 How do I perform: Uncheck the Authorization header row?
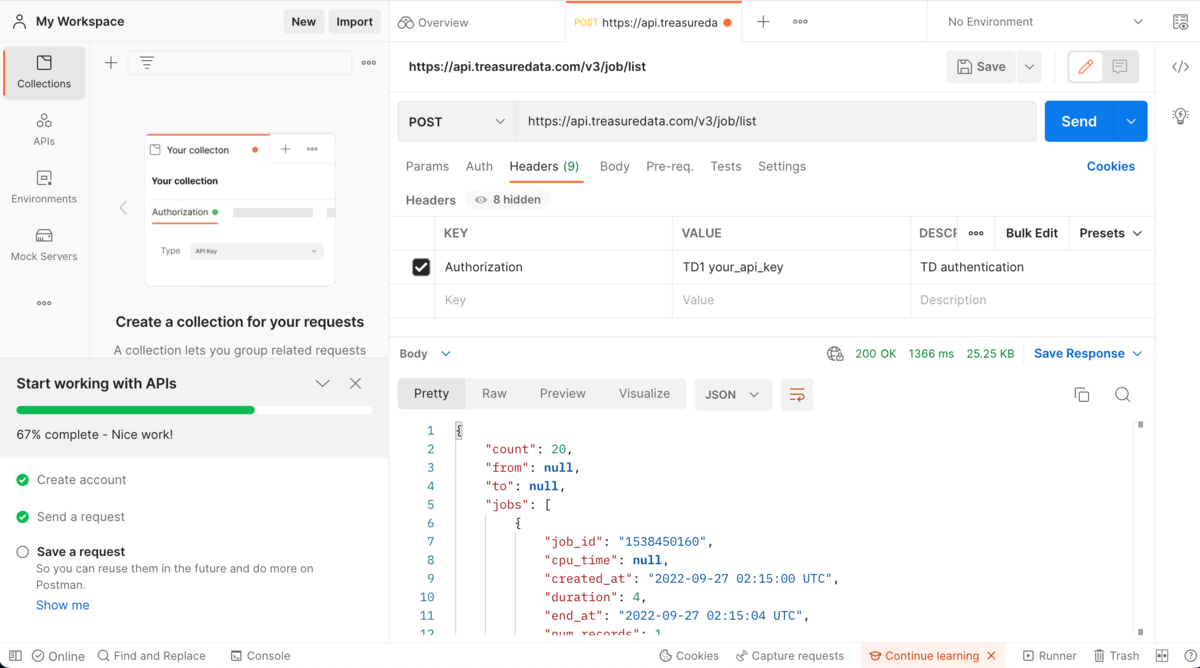pos(421,267)
